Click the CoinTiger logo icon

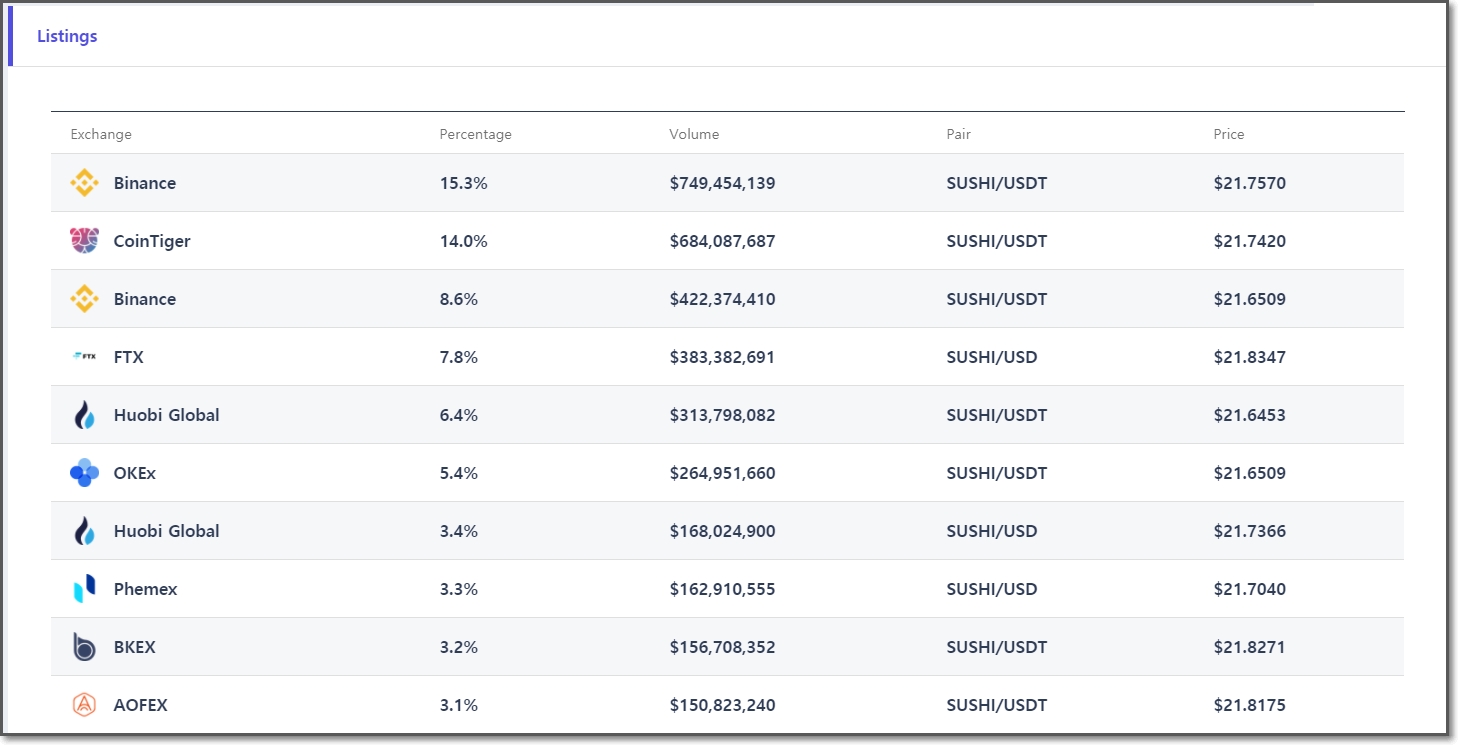[x=84, y=241]
